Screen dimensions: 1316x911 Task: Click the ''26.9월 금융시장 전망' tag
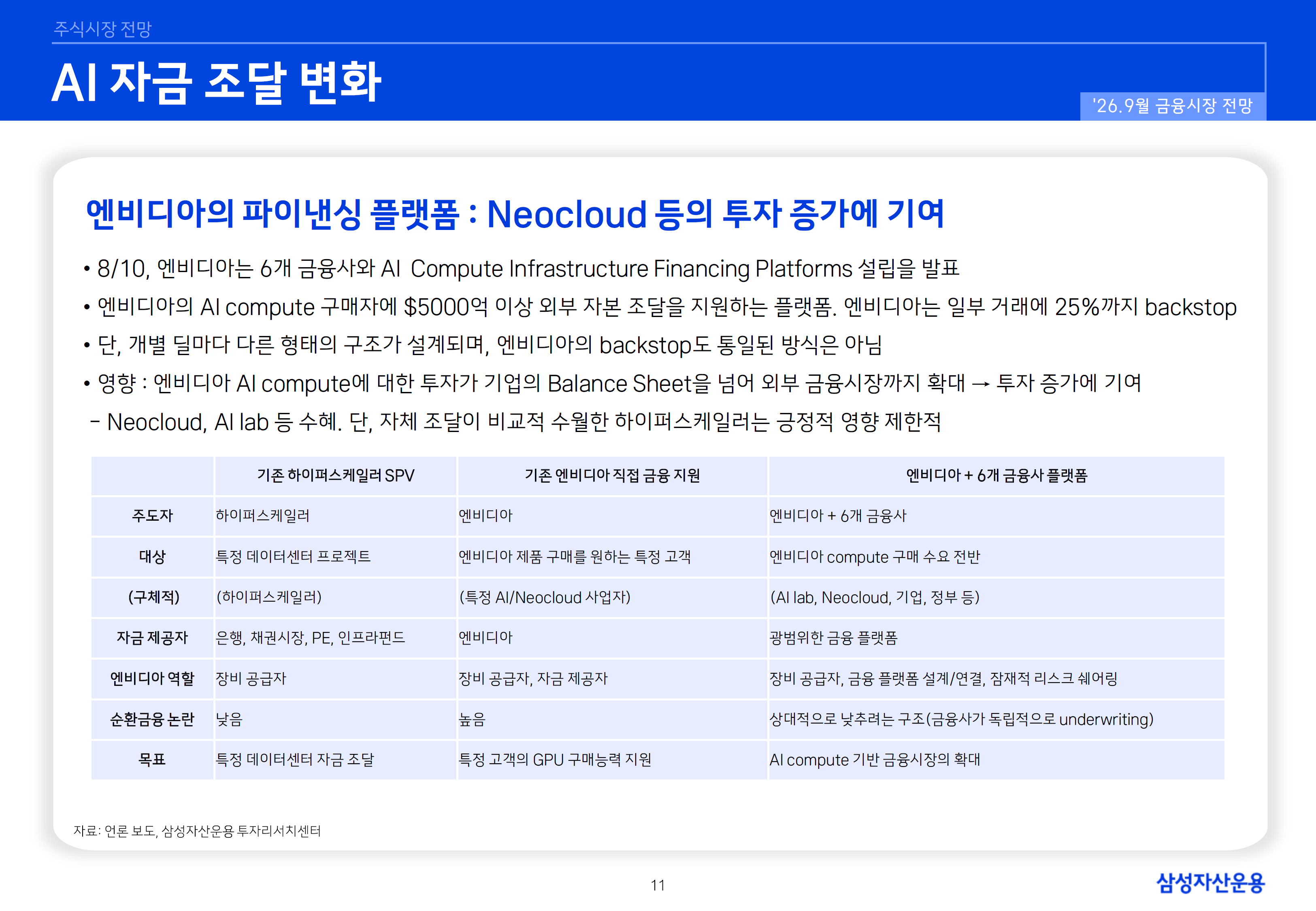[1173, 106]
